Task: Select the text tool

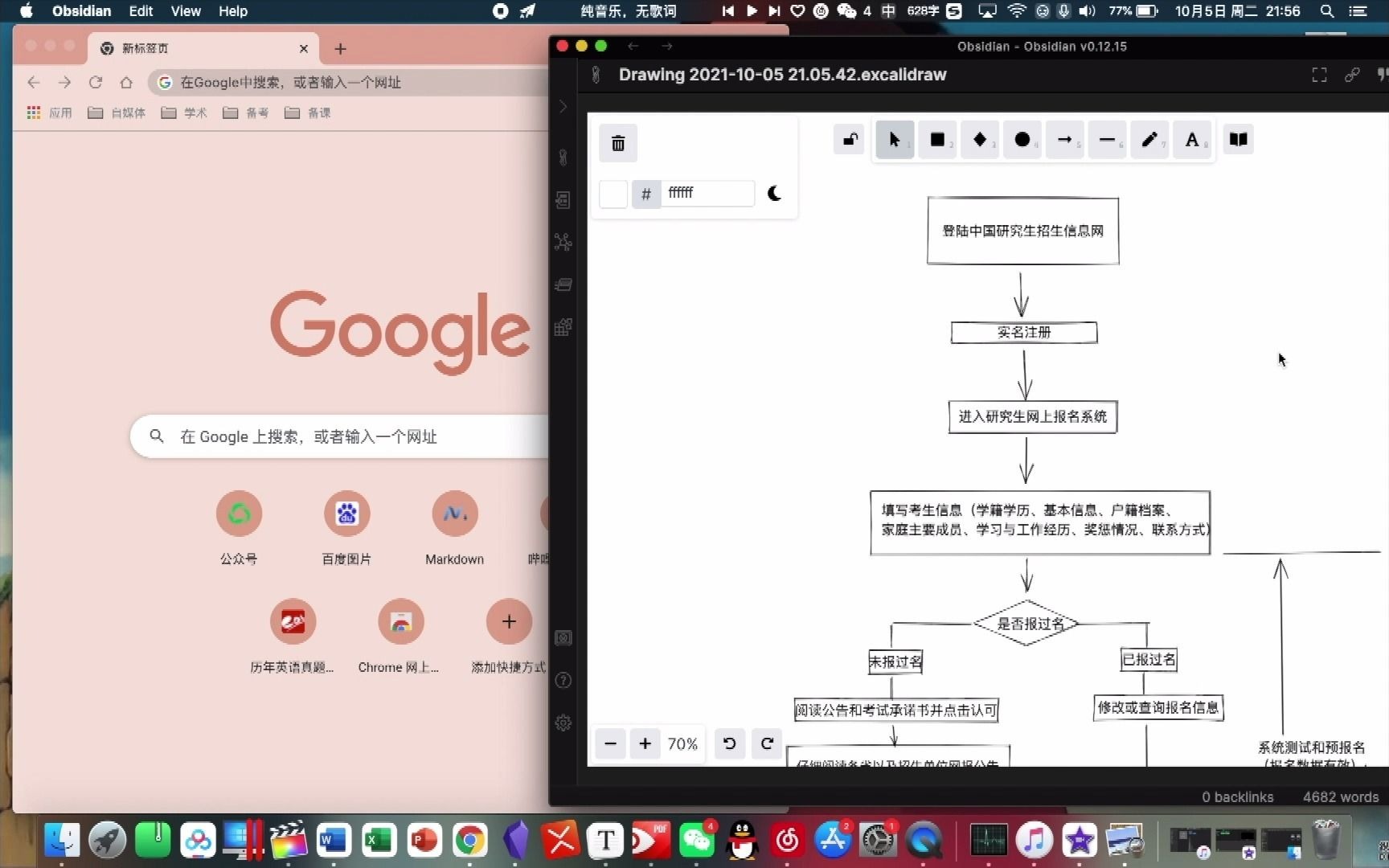Action: pos(1192,140)
